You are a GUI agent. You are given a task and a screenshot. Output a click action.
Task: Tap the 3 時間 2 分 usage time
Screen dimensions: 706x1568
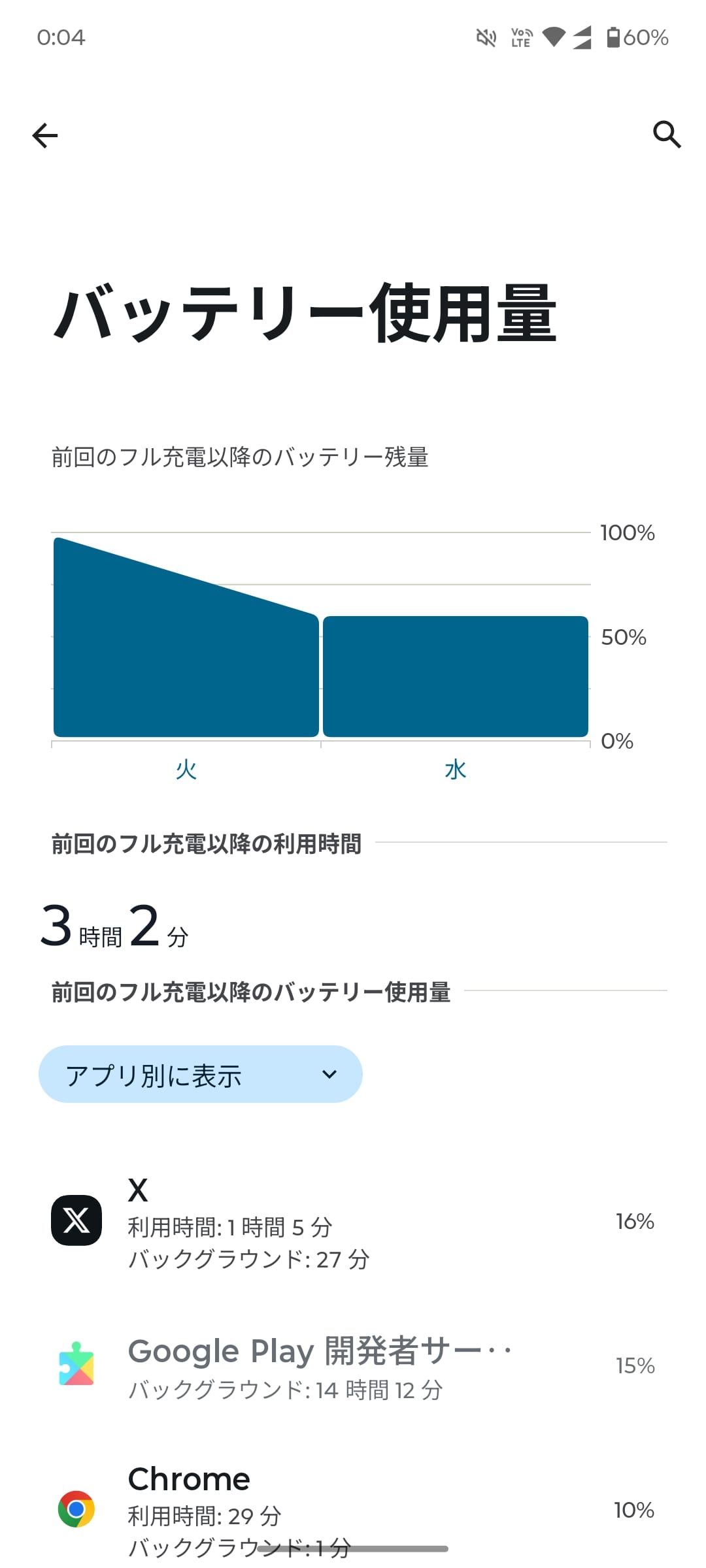(115, 926)
